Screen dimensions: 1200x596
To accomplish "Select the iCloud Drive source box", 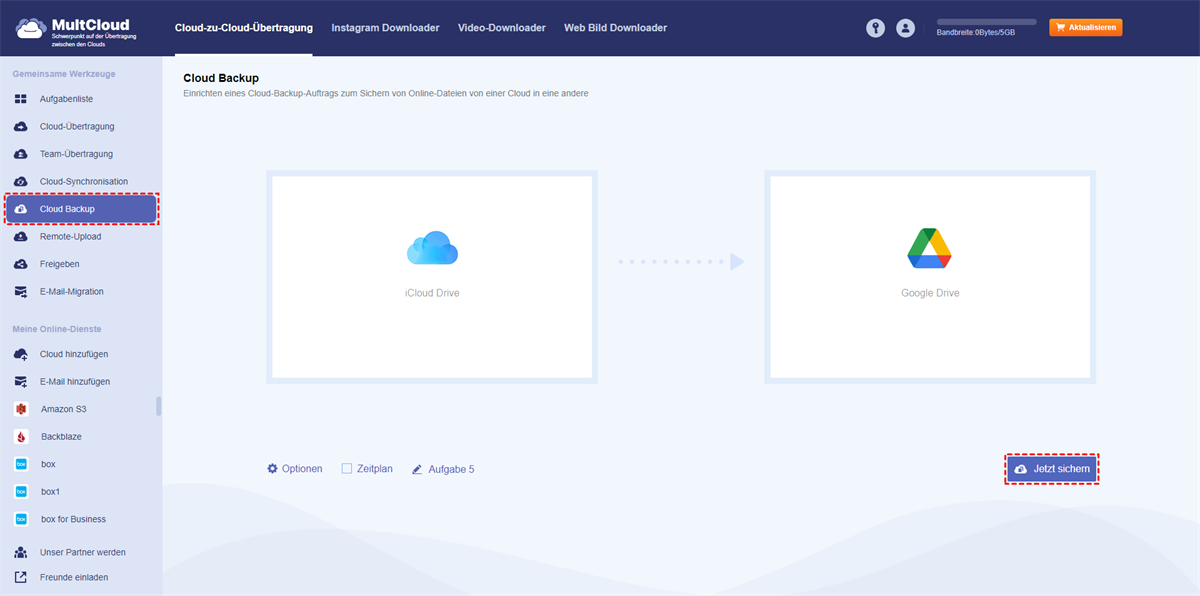I will [x=432, y=277].
